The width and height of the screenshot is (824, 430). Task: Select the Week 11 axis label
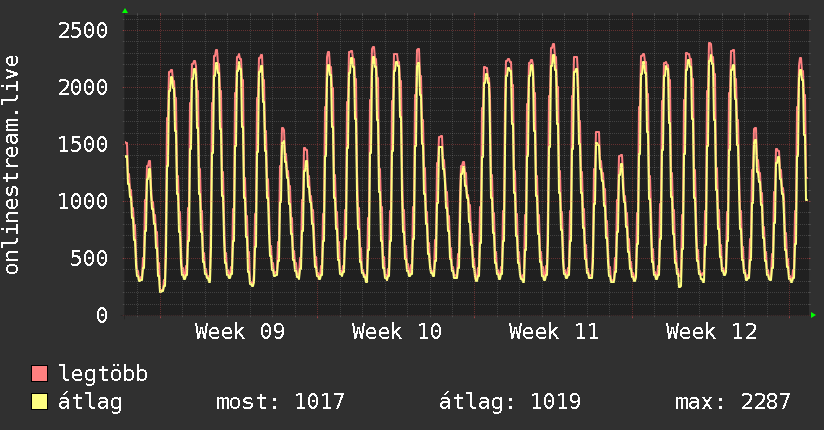pyautogui.click(x=553, y=331)
